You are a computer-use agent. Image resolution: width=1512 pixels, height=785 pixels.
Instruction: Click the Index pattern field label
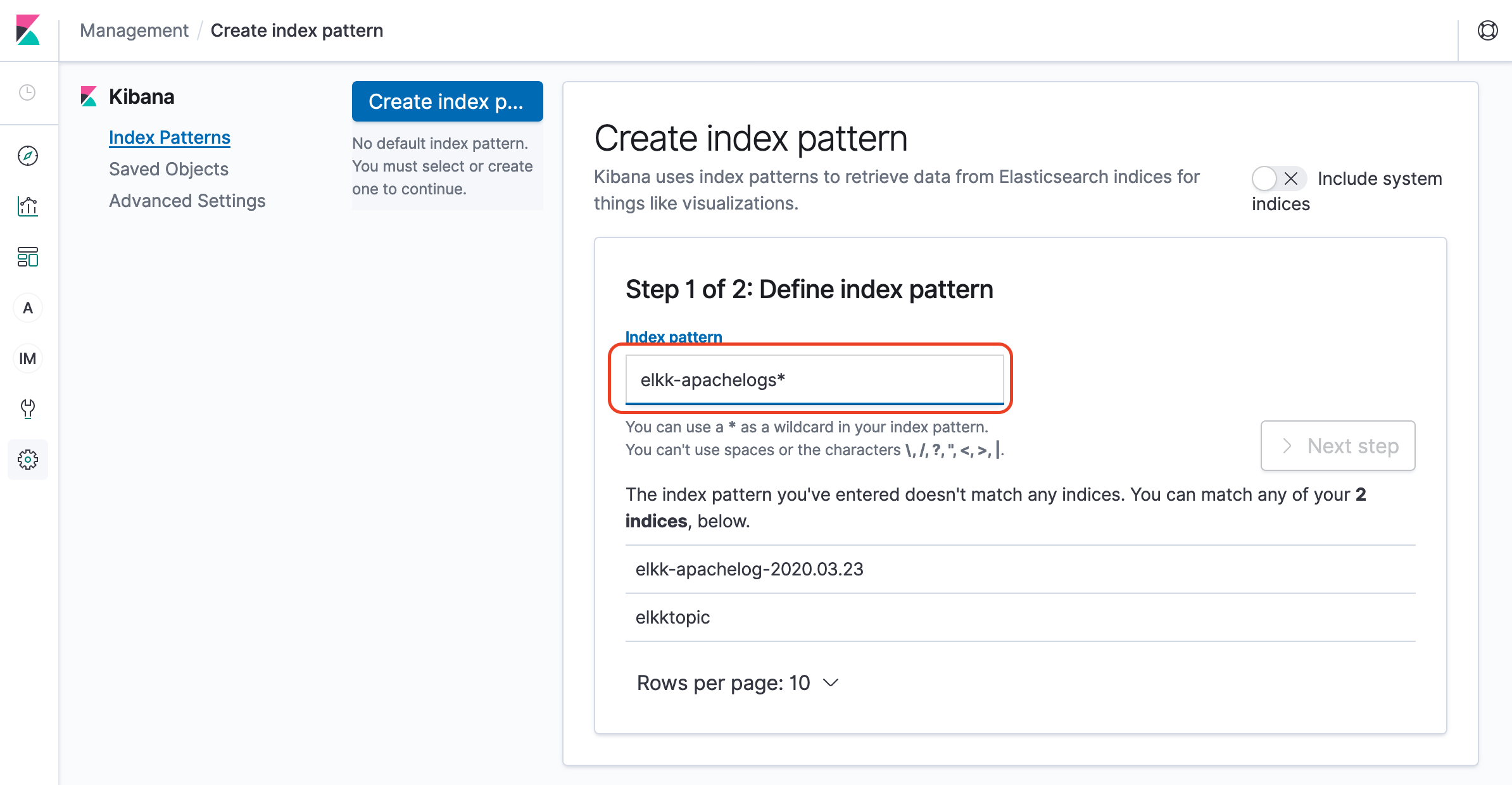point(674,337)
